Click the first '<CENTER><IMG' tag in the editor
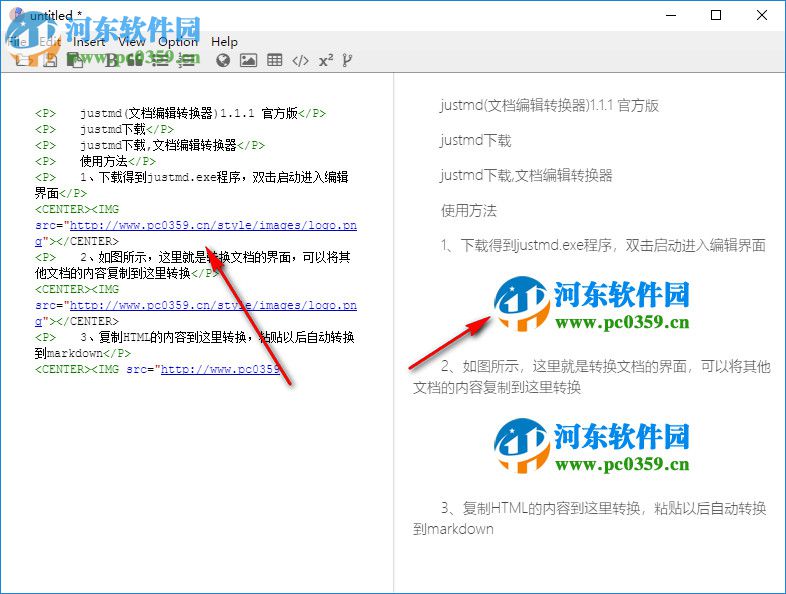The height and width of the screenshot is (594, 786). point(77,209)
